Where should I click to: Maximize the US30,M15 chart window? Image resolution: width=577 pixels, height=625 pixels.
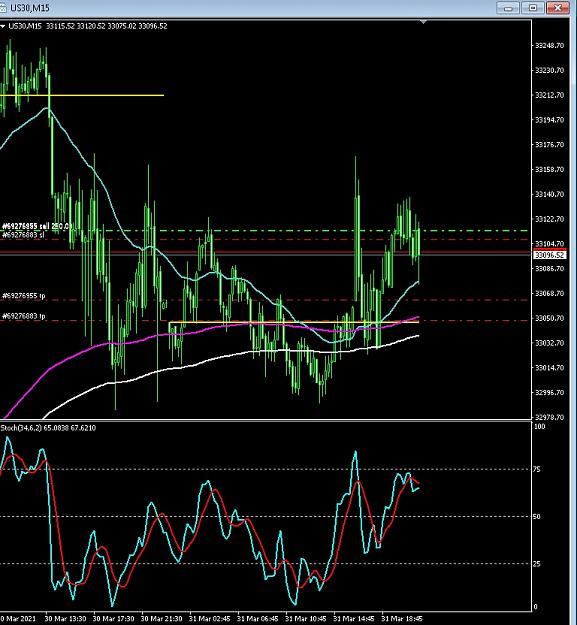click(x=533, y=8)
